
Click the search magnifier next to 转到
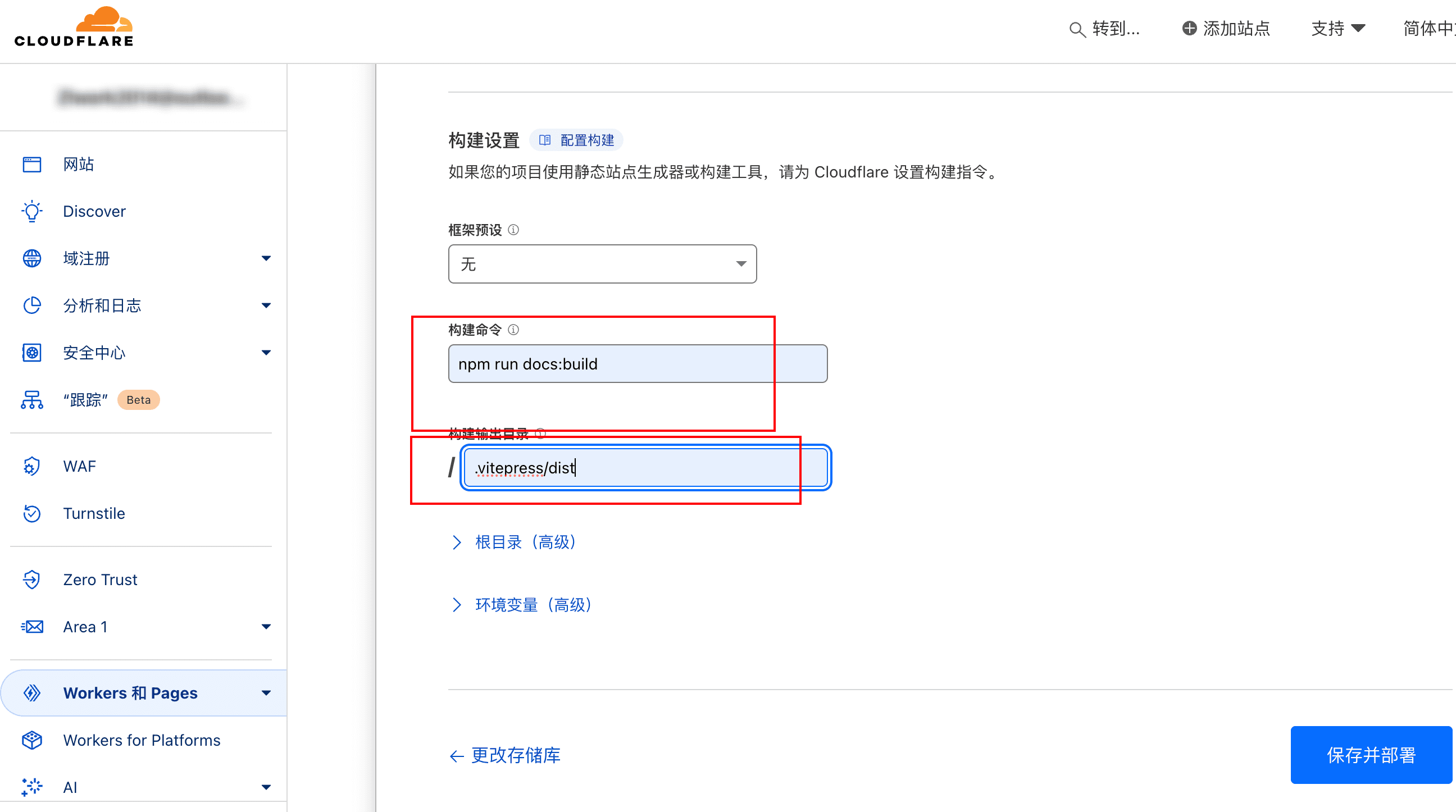coord(1077,29)
